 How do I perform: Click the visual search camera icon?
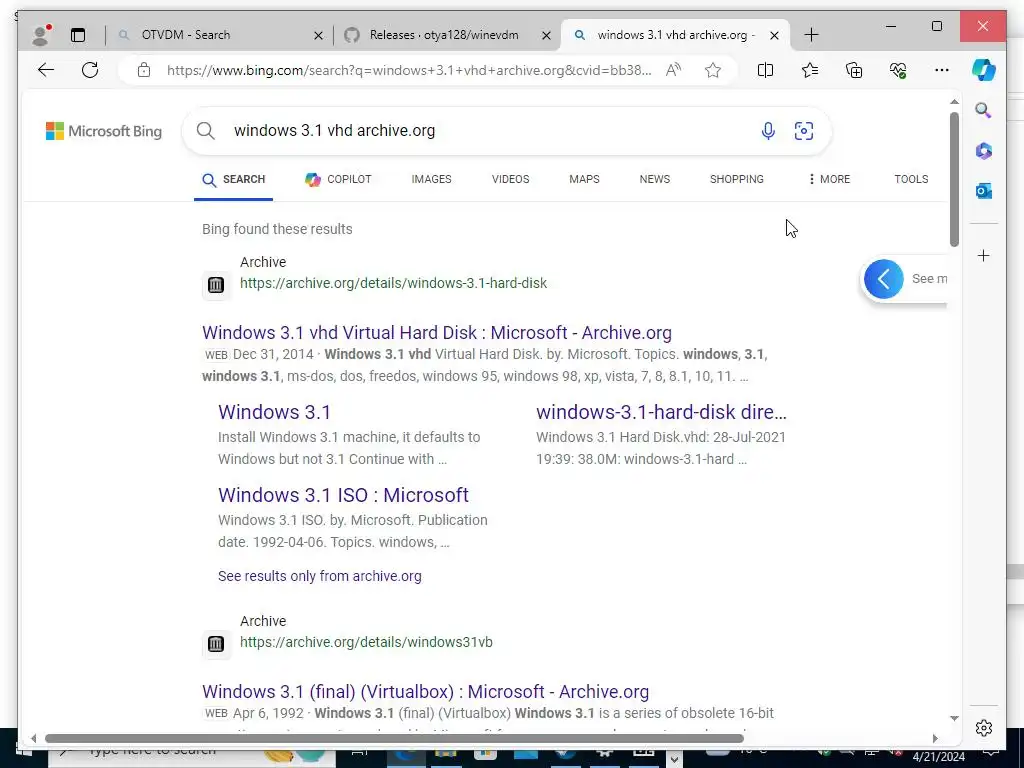click(804, 131)
